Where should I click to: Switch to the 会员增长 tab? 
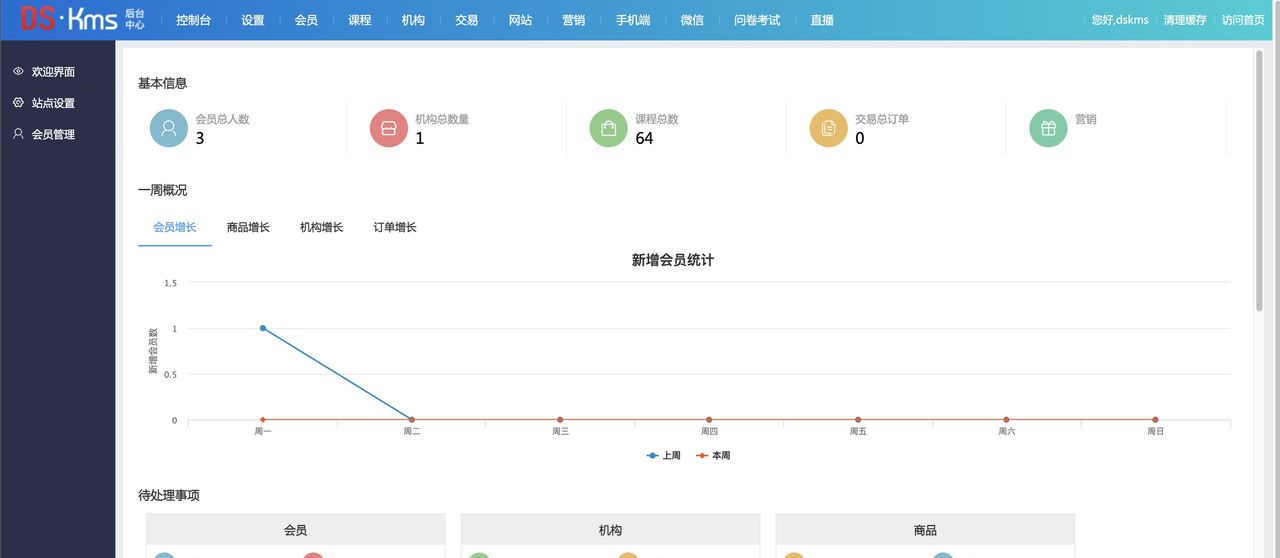click(x=175, y=227)
